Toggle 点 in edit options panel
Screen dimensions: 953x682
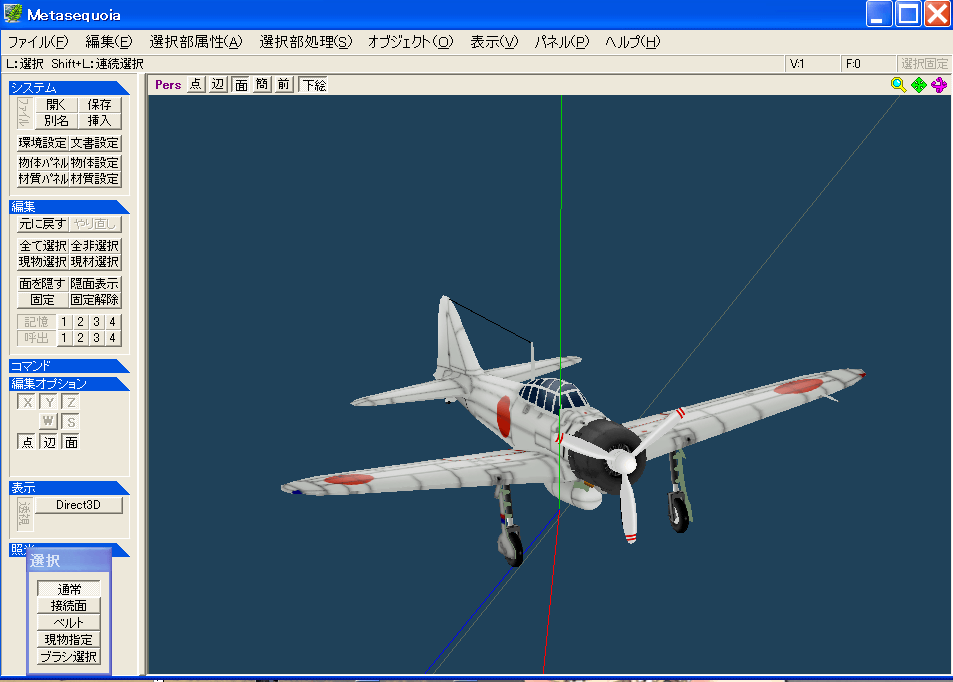point(27,442)
